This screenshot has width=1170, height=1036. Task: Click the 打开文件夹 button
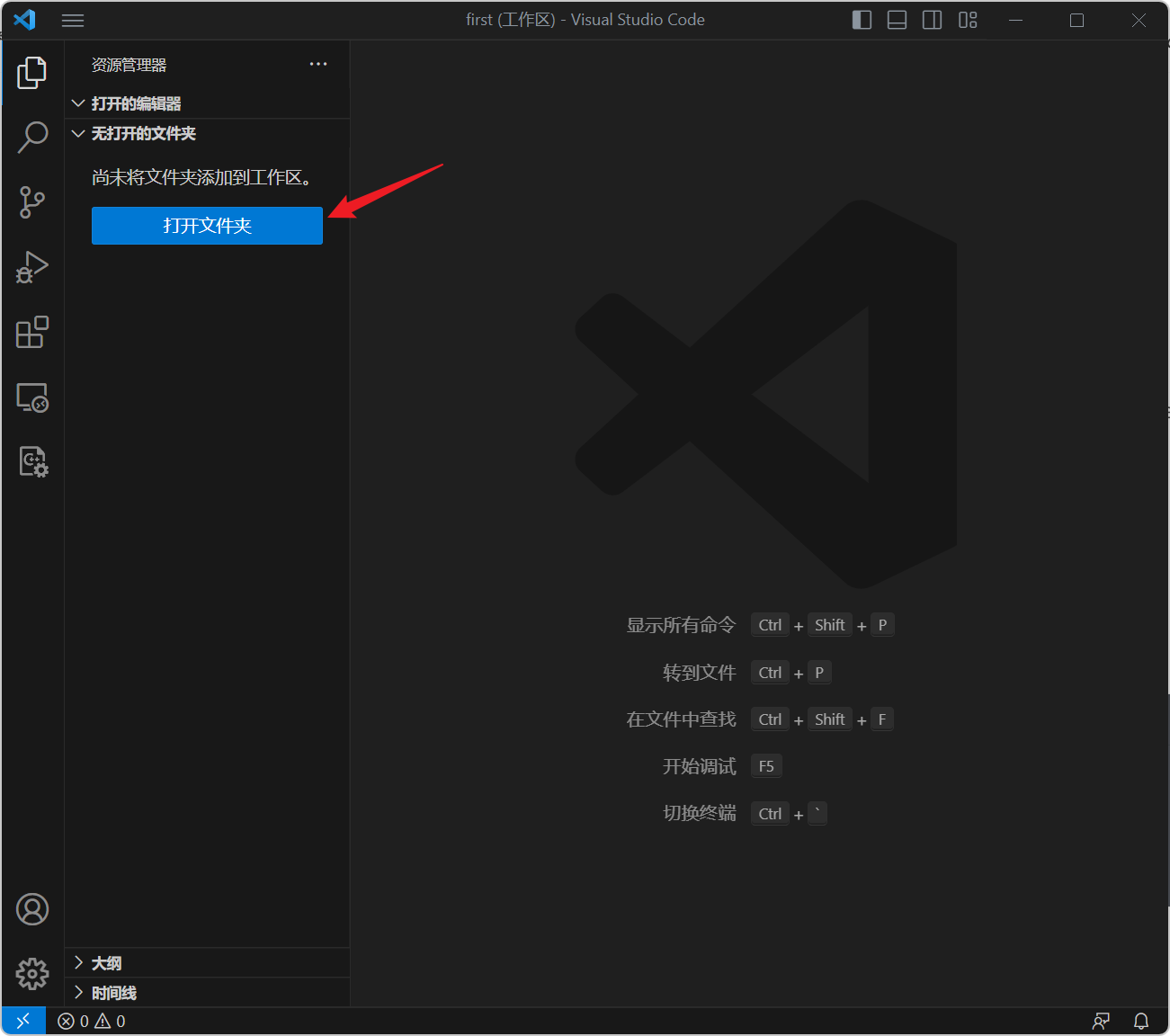tap(207, 226)
